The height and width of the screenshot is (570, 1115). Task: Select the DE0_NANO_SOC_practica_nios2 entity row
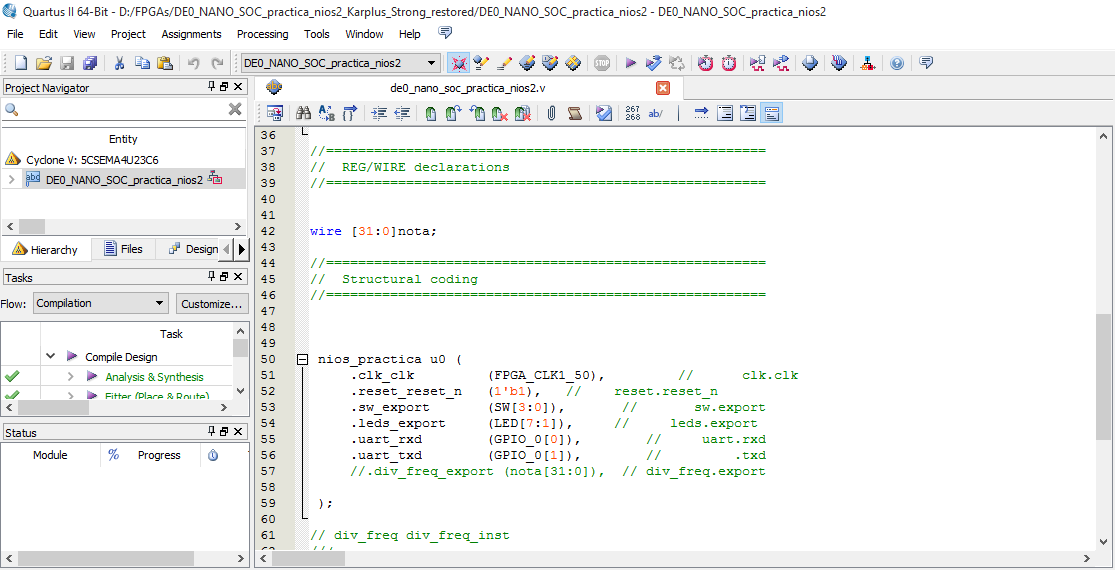click(124, 179)
